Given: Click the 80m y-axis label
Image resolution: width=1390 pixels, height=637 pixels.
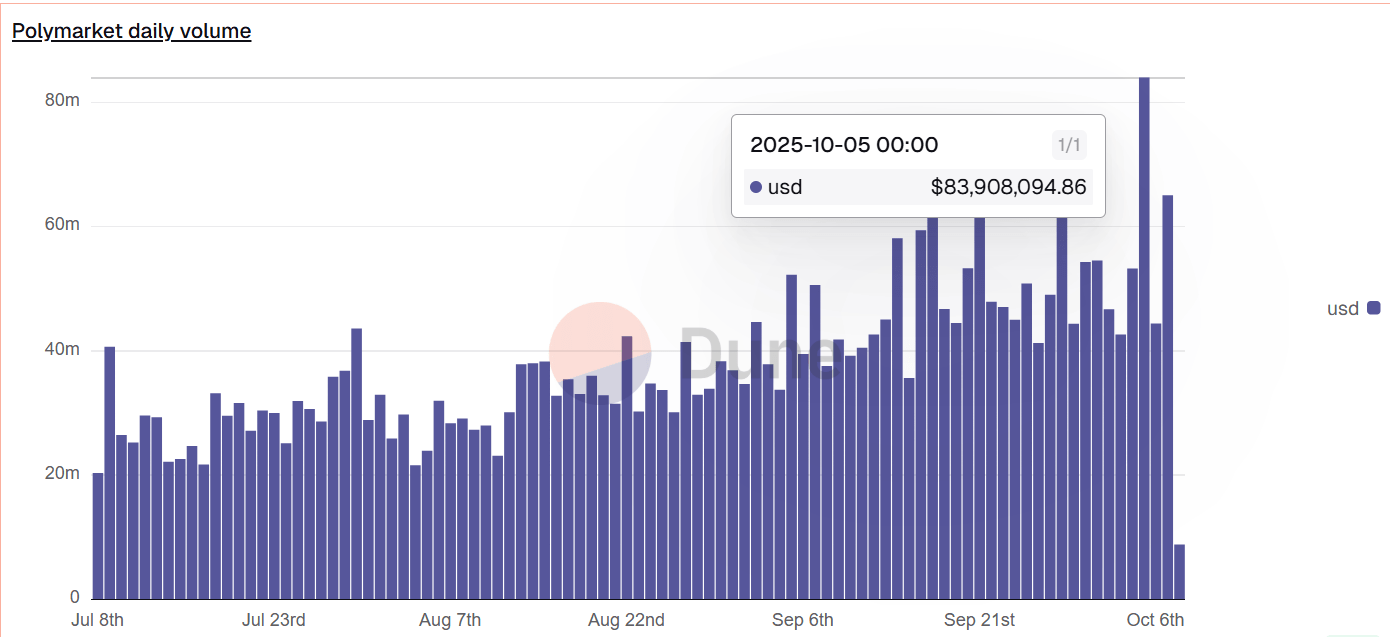Looking at the screenshot, I should click(x=62, y=101).
